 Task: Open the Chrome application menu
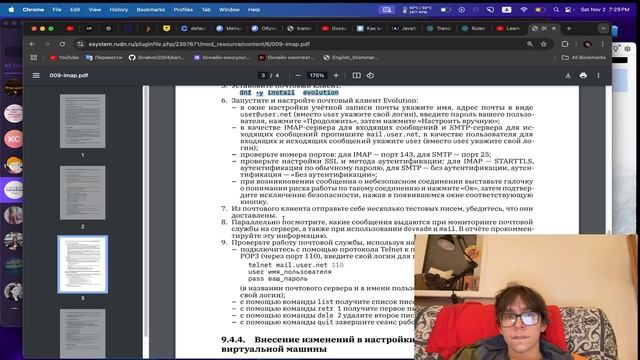pyautogui.click(x=33, y=9)
